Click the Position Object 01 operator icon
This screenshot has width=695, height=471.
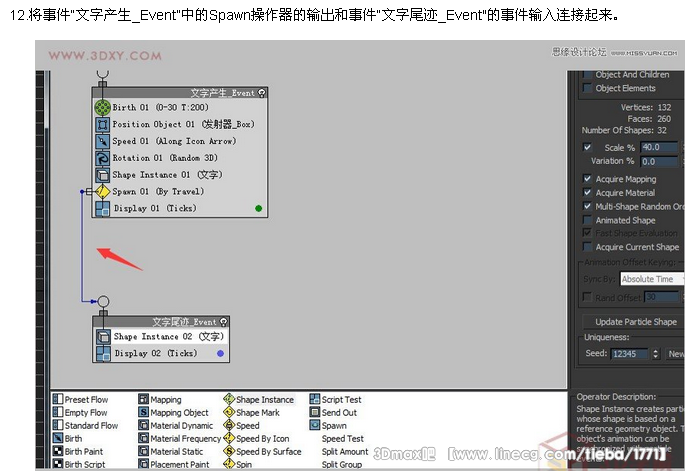coord(102,124)
